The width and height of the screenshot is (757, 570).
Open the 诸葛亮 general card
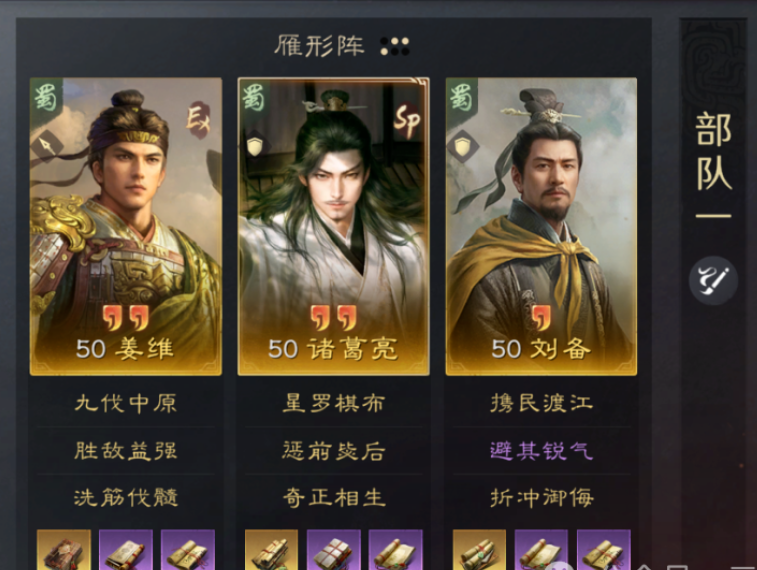334,226
